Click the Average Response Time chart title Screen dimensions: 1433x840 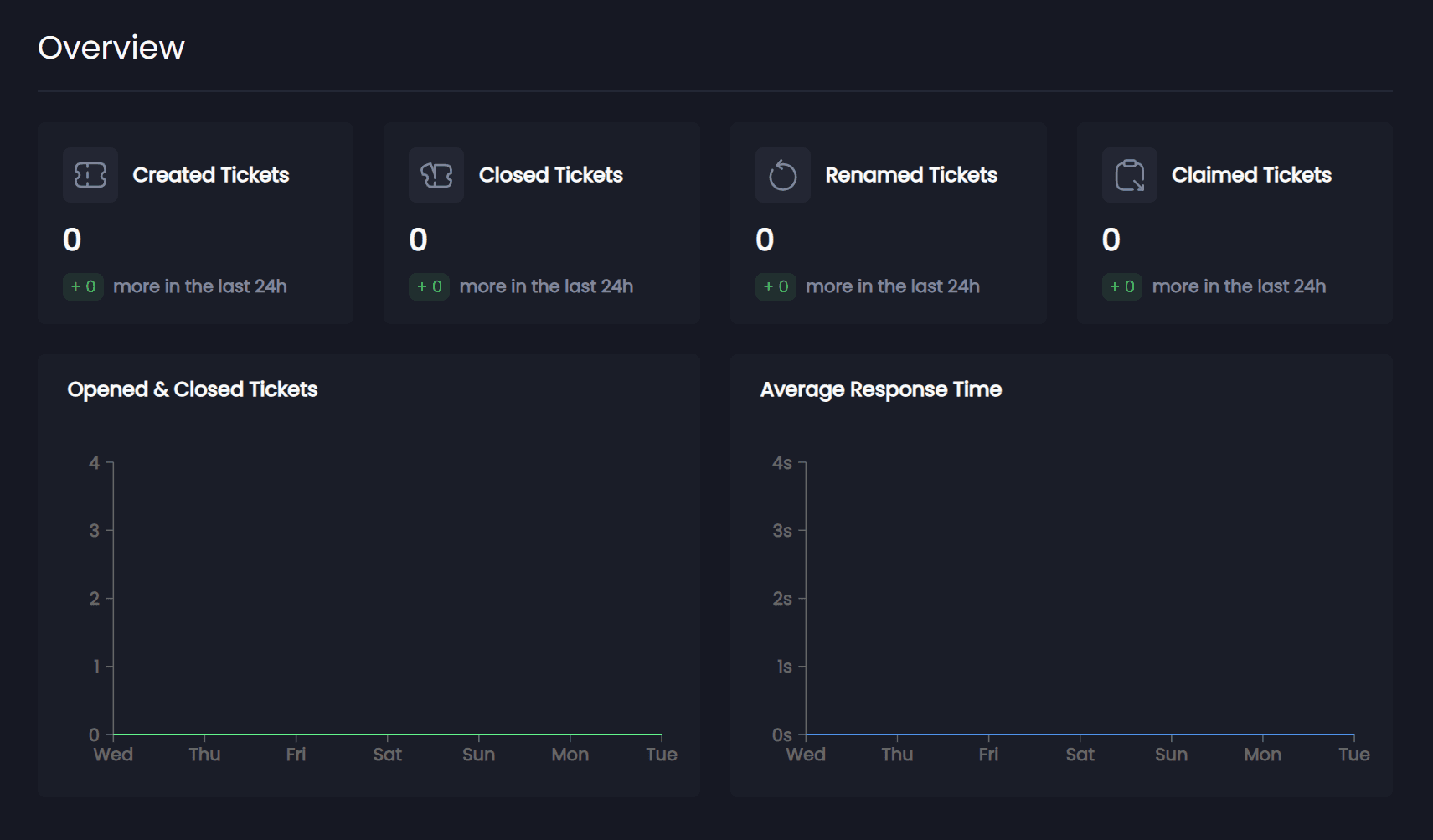point(879,389)
